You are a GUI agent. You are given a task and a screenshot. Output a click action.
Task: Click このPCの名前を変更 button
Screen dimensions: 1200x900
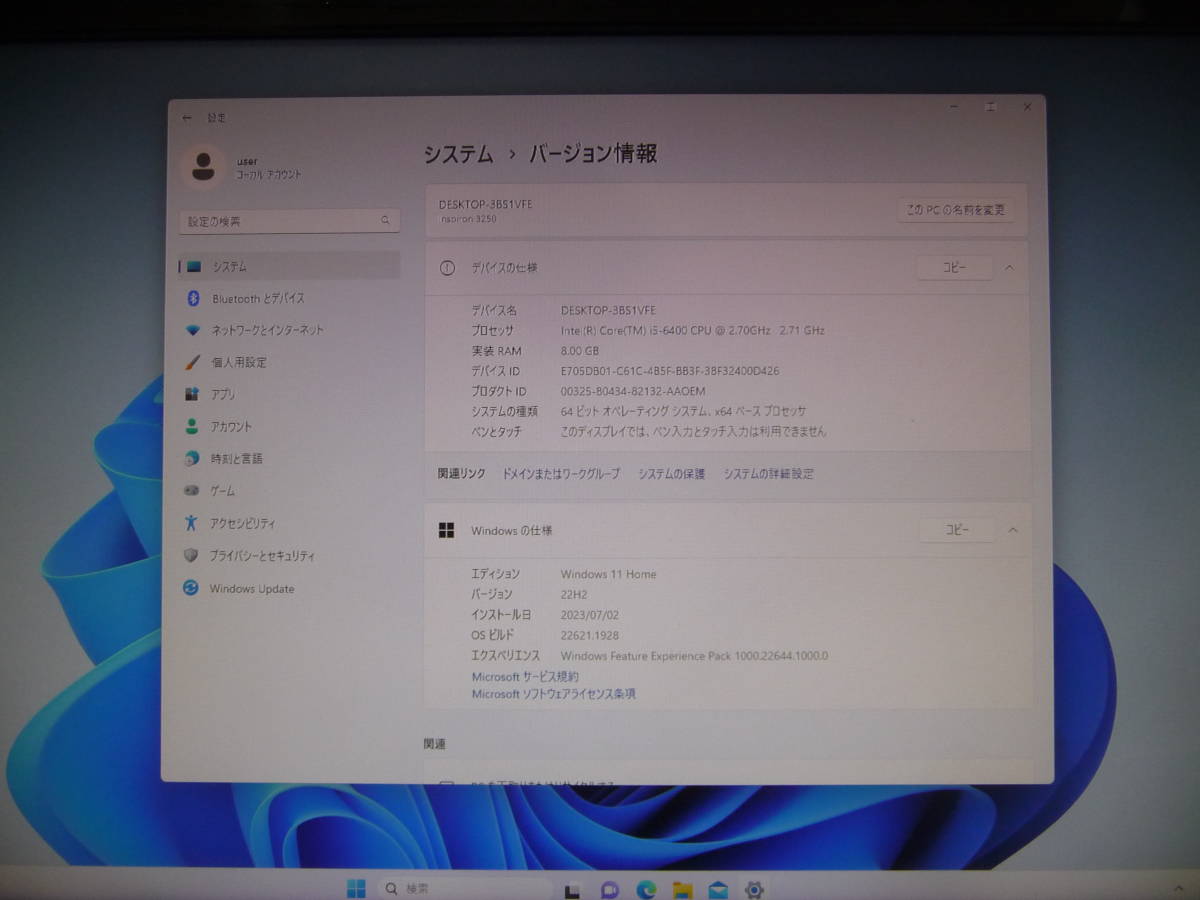tap(955, 210)
